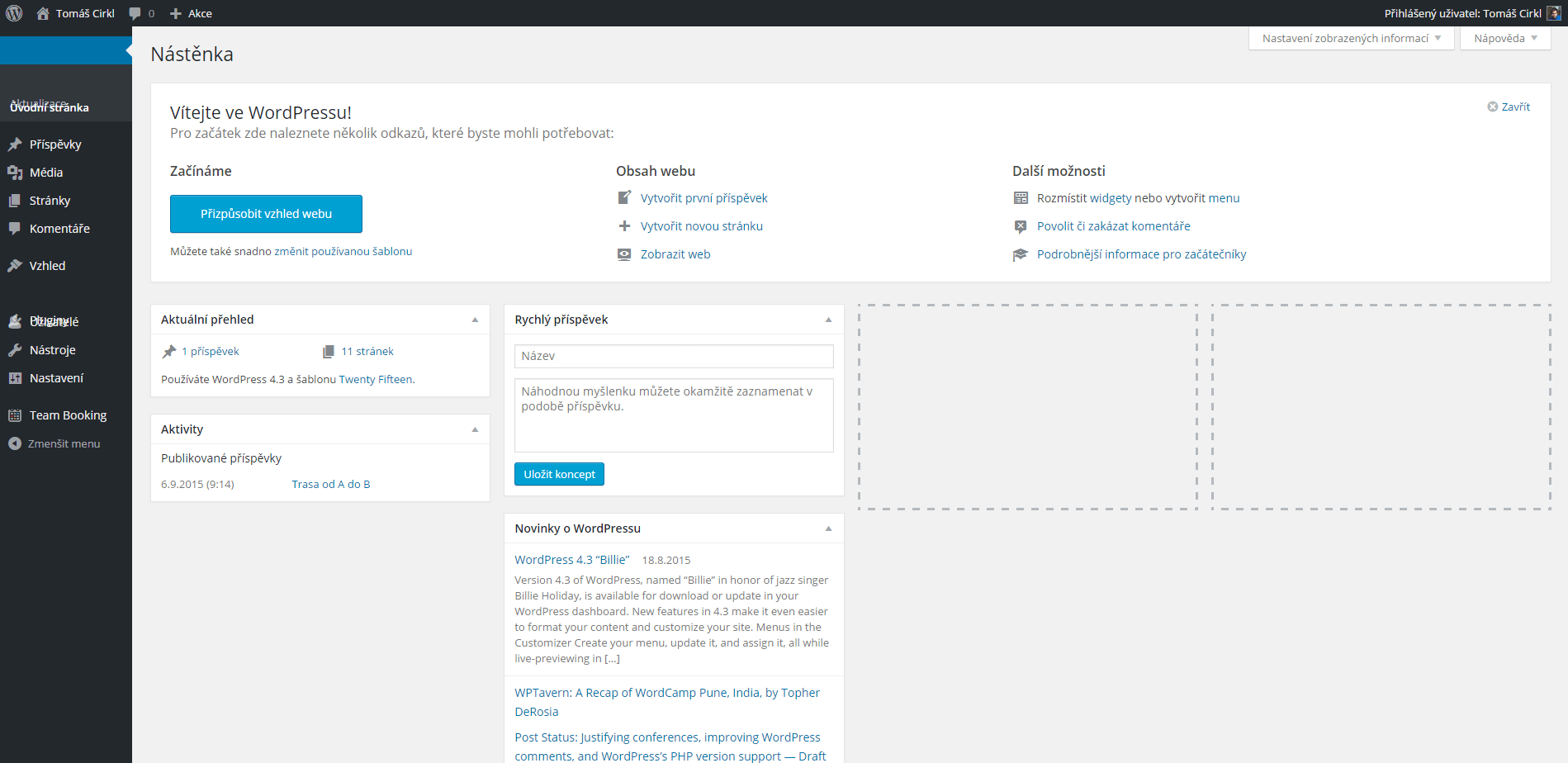Screen dimensions: 1568x763
Task: Open Podrobnější informace pro začátečníky link
Action: (x=1142, y=254)
